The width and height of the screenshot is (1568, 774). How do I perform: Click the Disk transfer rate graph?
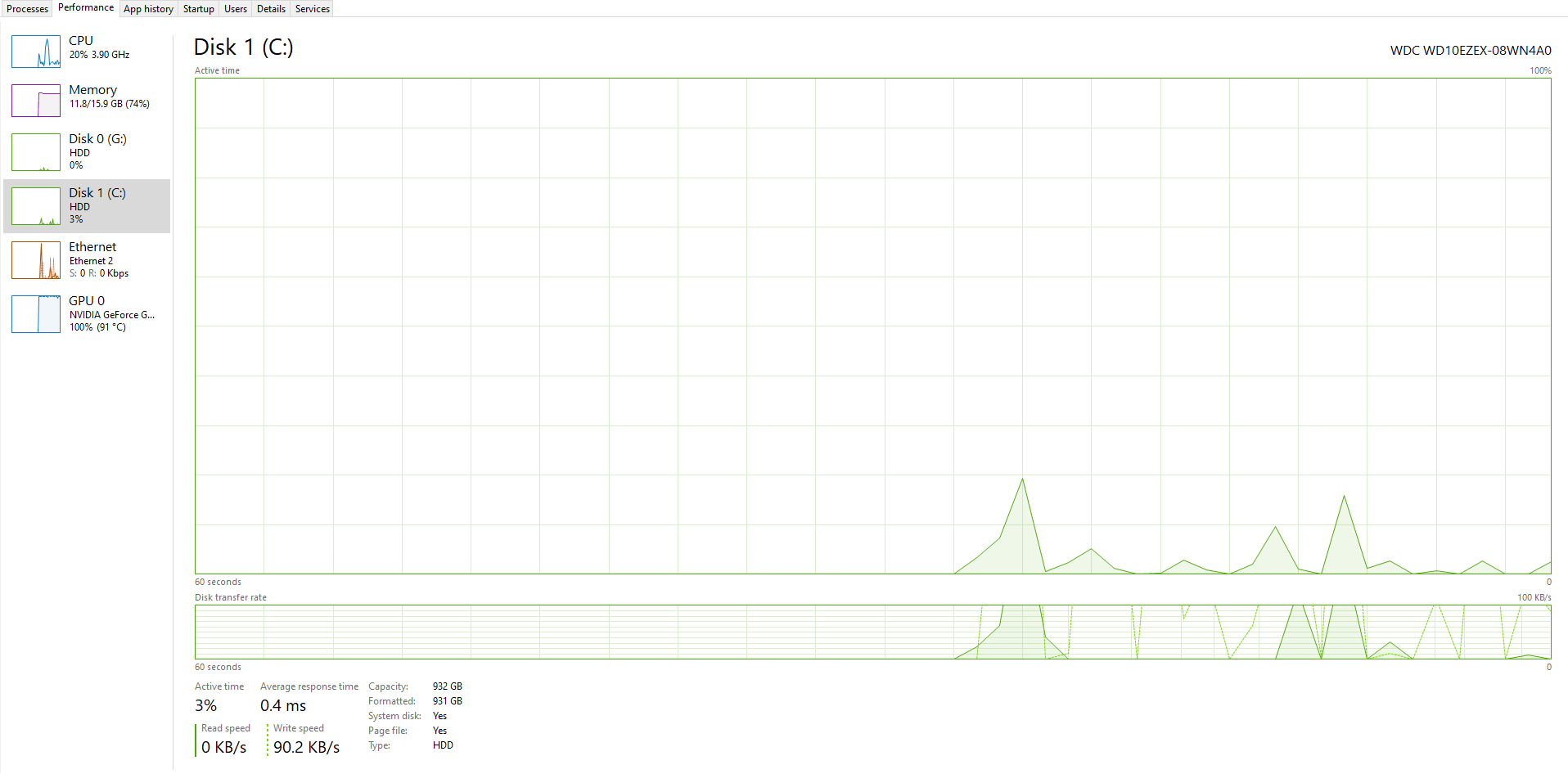click(872, 632)
